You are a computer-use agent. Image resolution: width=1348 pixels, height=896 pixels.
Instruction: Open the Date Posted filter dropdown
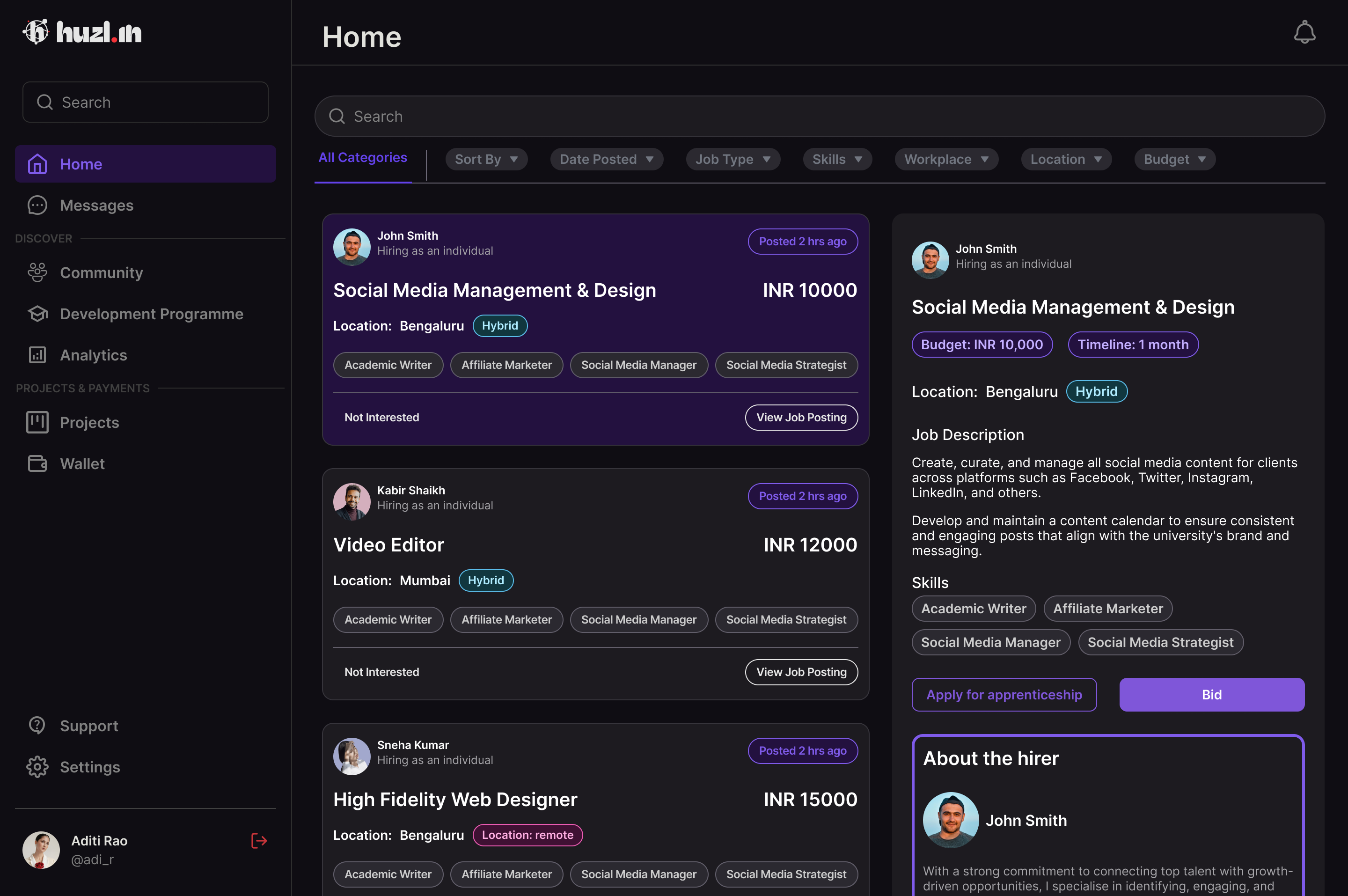pos(606,160)
